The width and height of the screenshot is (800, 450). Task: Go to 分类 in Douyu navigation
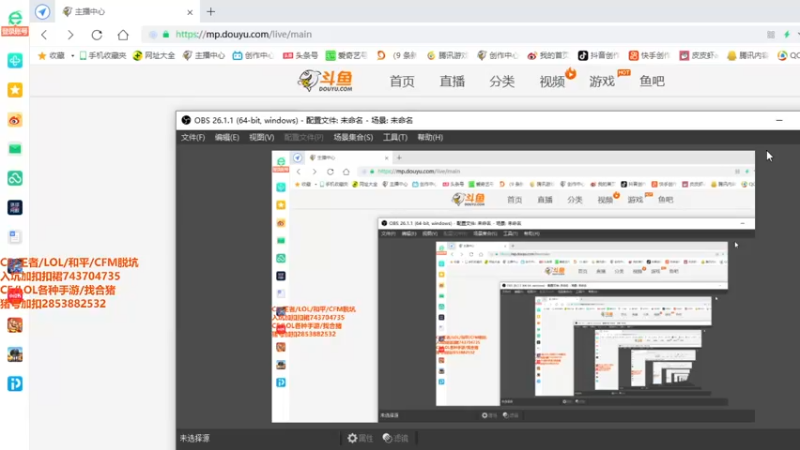[502, 81]
